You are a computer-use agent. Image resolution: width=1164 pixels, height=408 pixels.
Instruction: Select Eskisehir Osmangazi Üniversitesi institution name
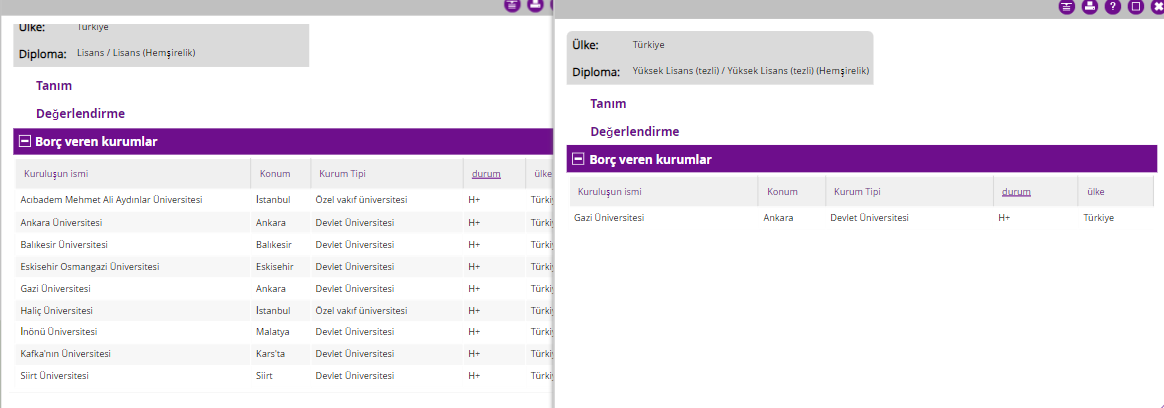(89, 266)
